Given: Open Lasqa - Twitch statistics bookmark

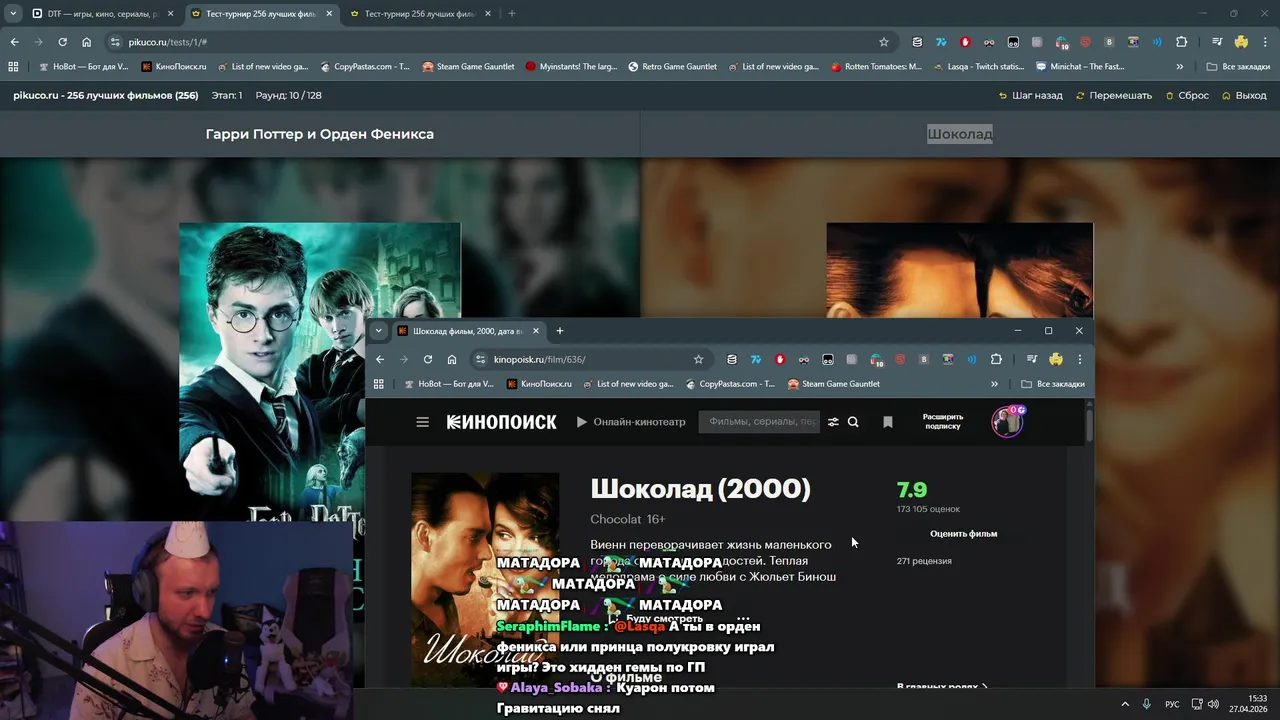Looking at the screenshot, I should pos(978,67).
